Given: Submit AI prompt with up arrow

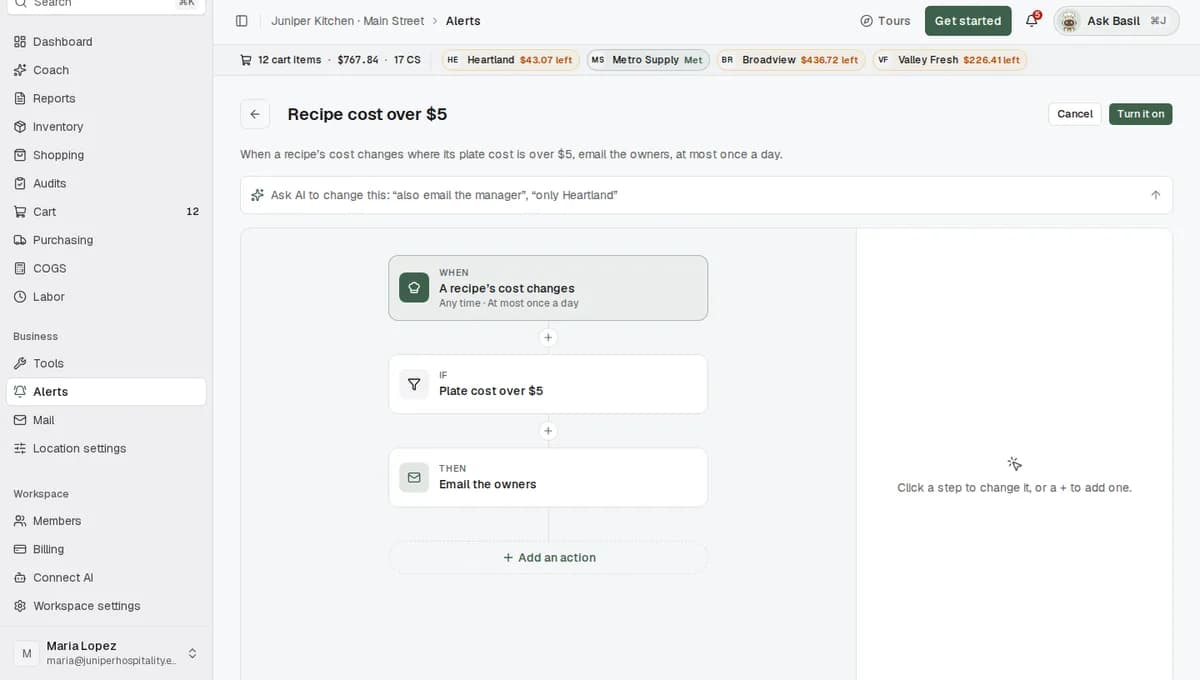Looking at the screenshot, I should click(1156, 195).
